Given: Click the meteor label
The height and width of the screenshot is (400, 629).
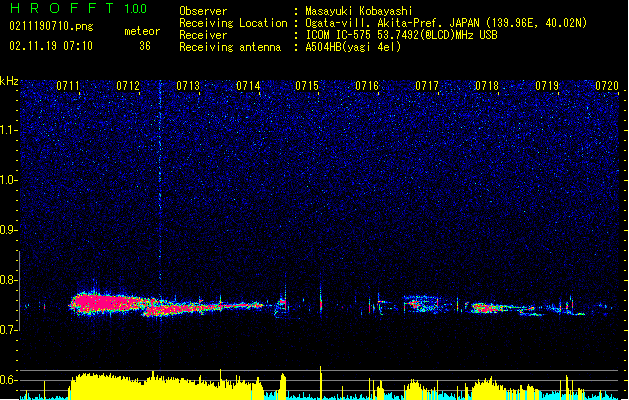Looking at the screenshot, I should coord(142,31).
